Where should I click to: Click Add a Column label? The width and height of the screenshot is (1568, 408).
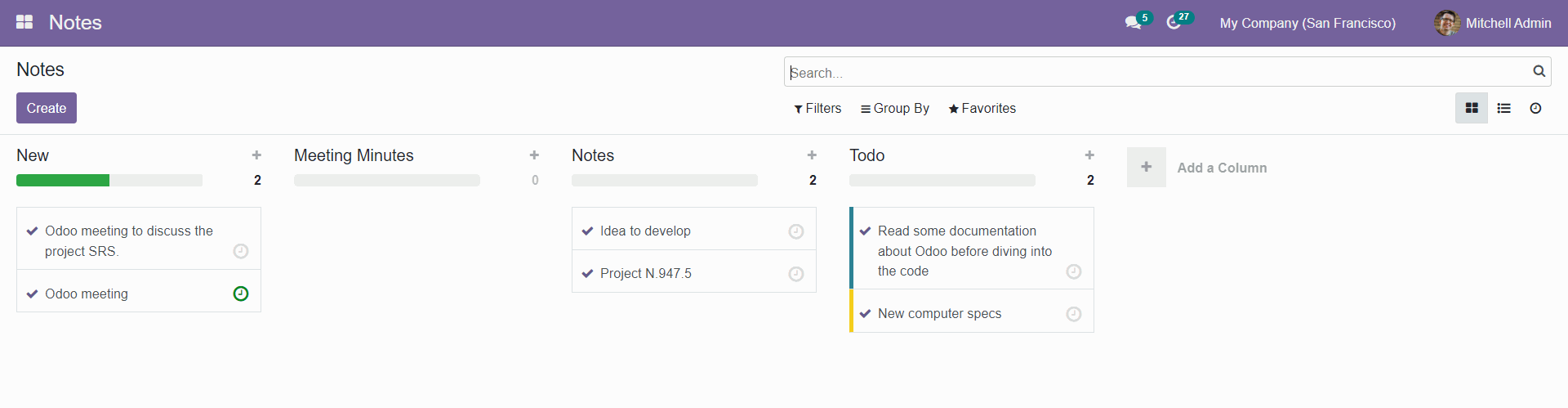1222,168
